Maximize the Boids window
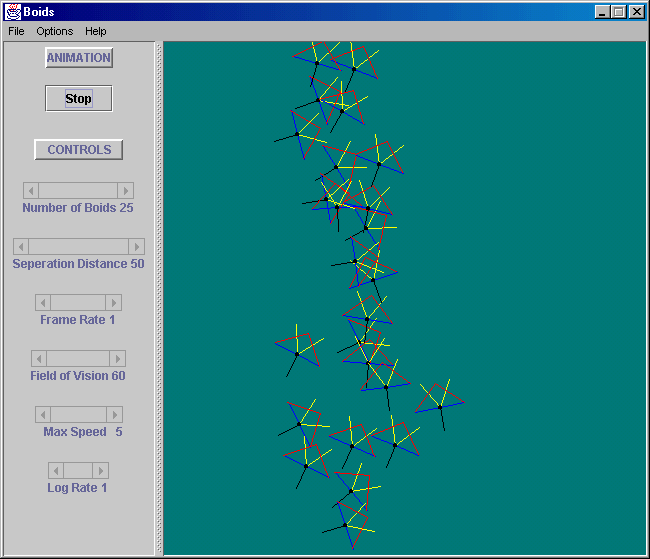Viewport: 650px width, 559px height. click(x=619, y=12)
